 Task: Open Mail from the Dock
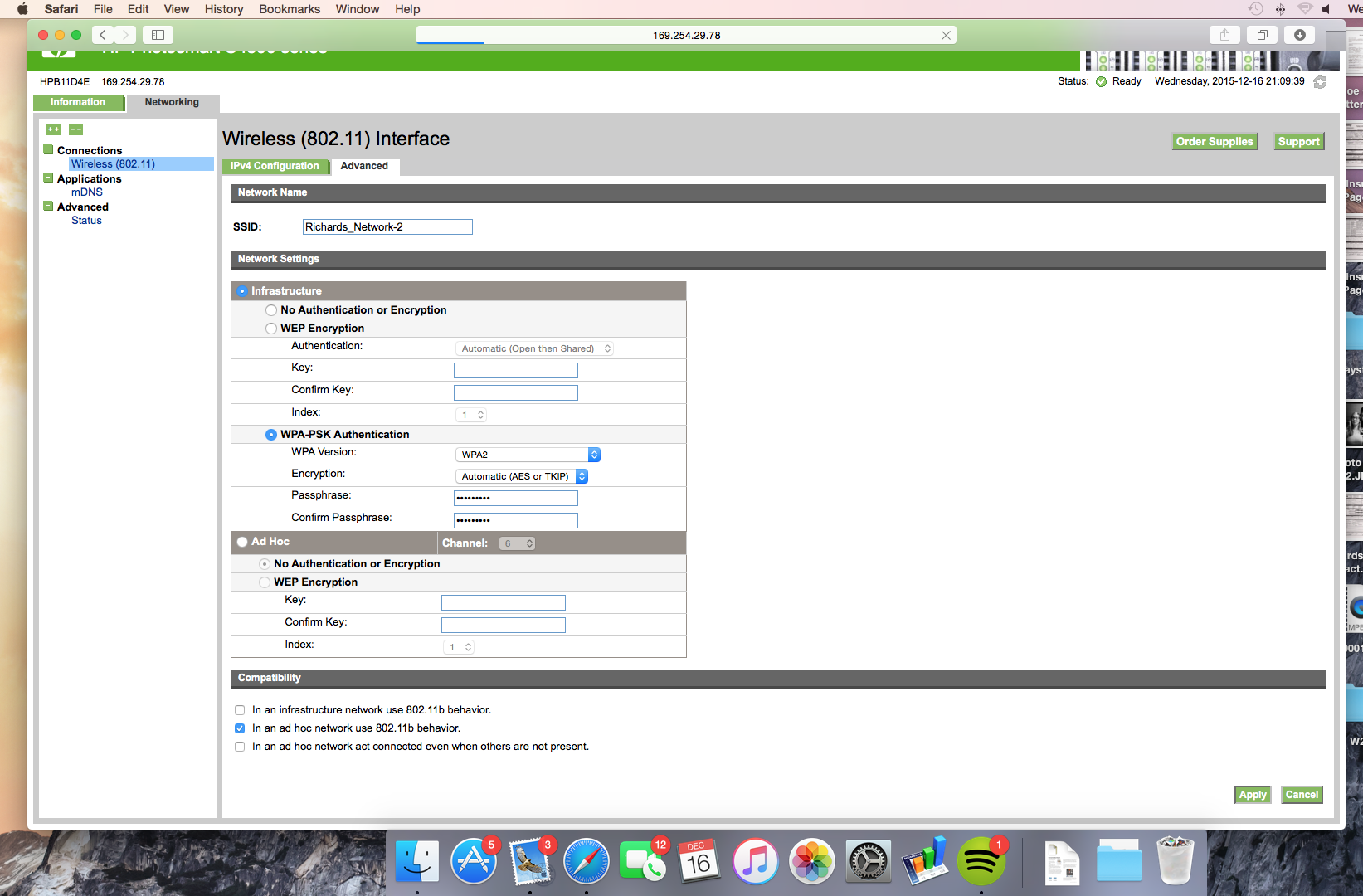click(530, 861)
